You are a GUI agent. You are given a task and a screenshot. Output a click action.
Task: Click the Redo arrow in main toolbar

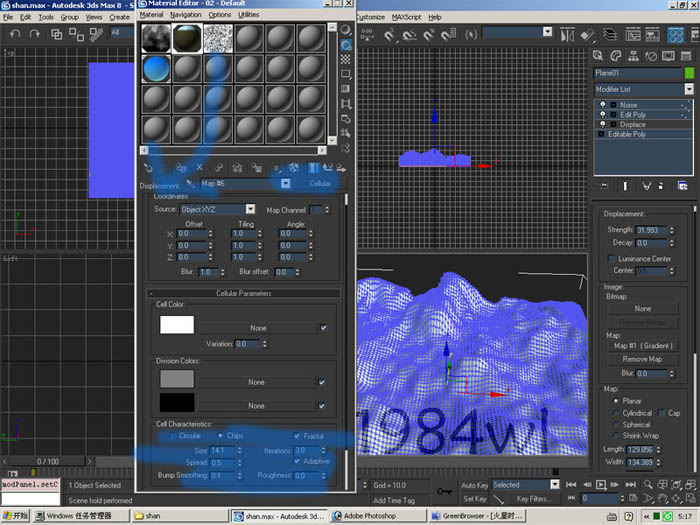tap(34, 34)
